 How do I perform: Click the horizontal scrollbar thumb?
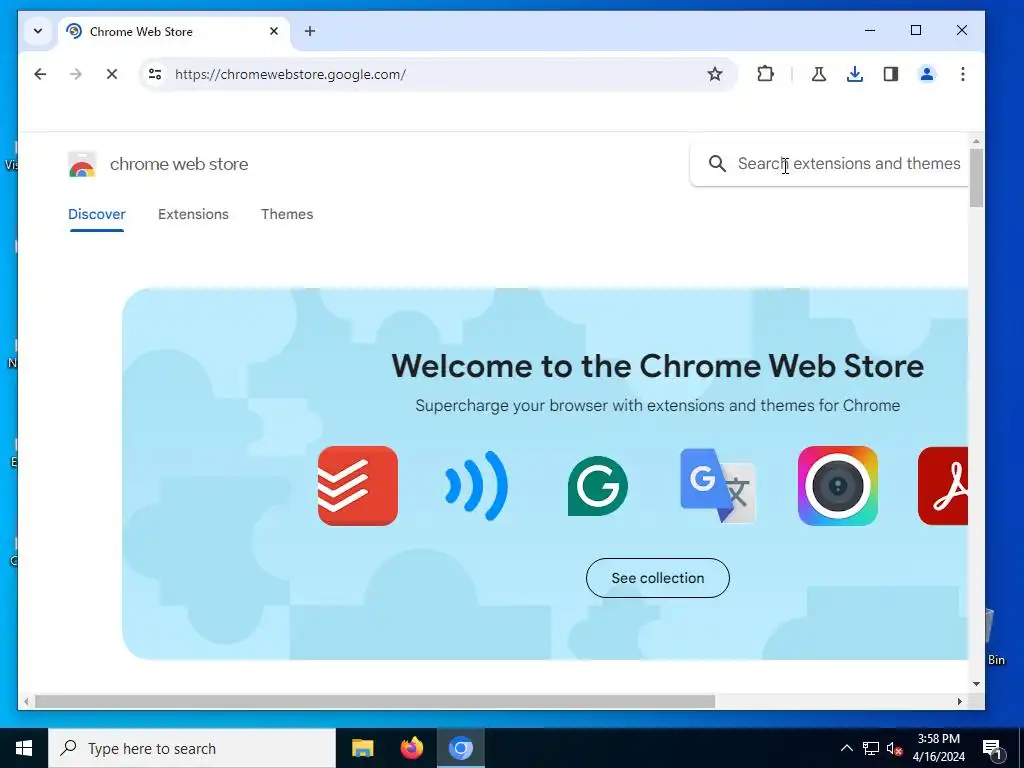375,701
